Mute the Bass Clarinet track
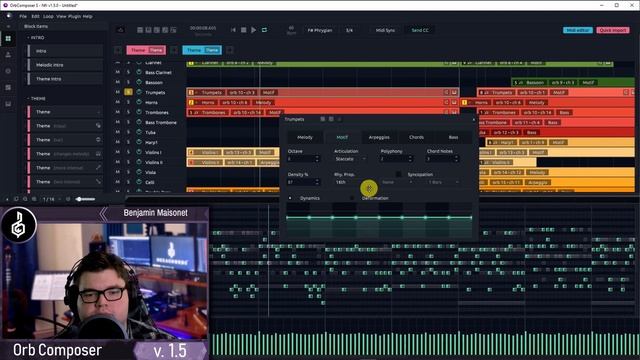640x360 pixels. [118, 72]
